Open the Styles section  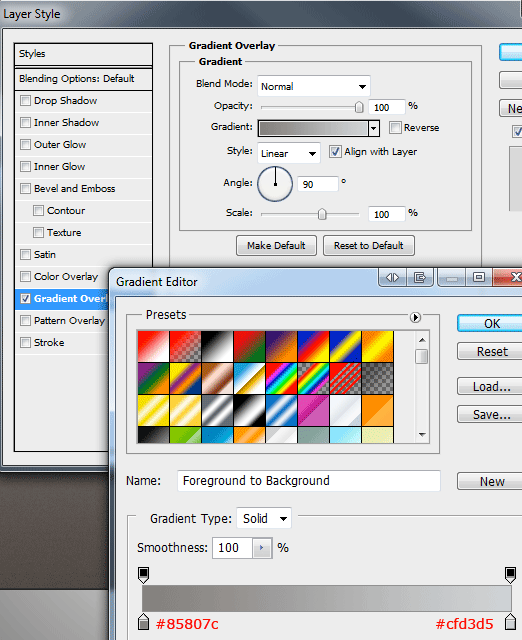[x=83, y=54]
